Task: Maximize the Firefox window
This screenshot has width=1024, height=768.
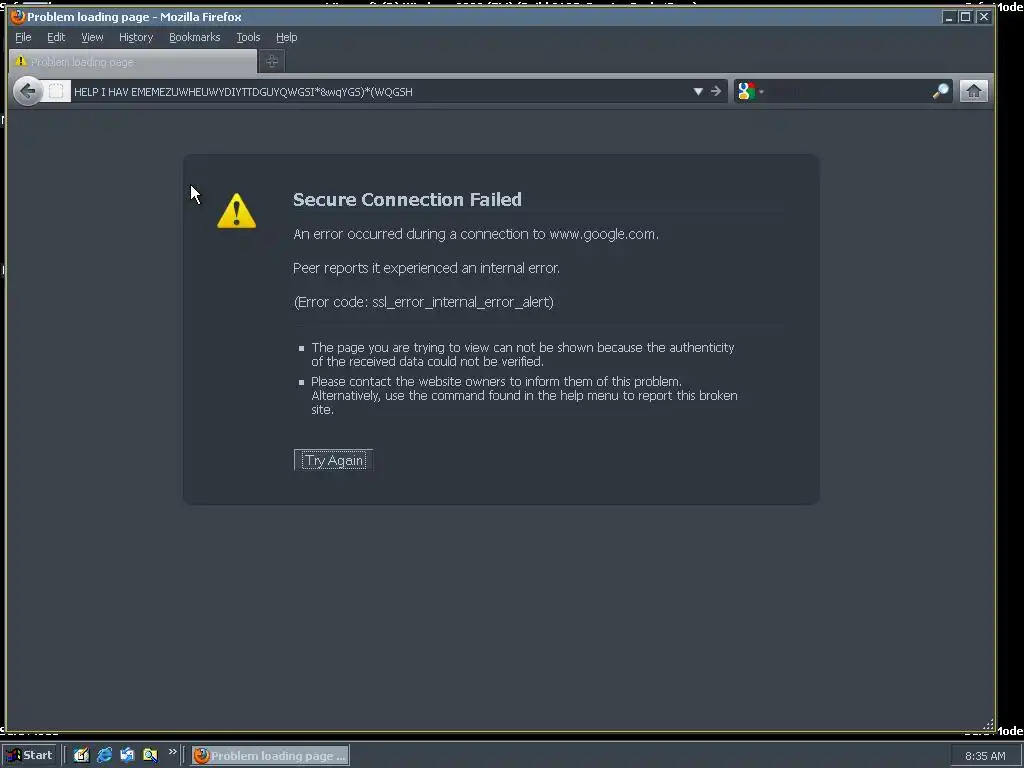Action: (x=966, y=17)
